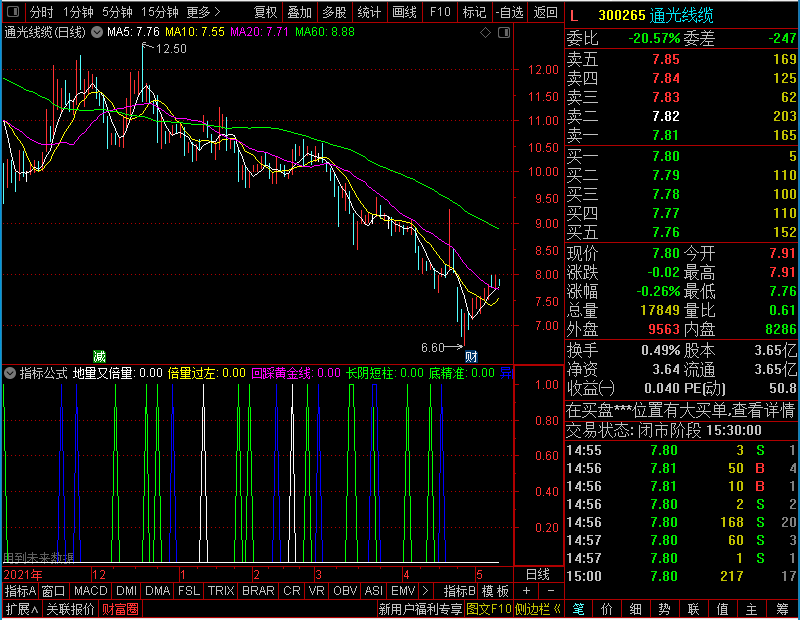Select the 细 detail tab
Image resolution: width=800 pixels, height=620 pixels.
click(636, 609)
